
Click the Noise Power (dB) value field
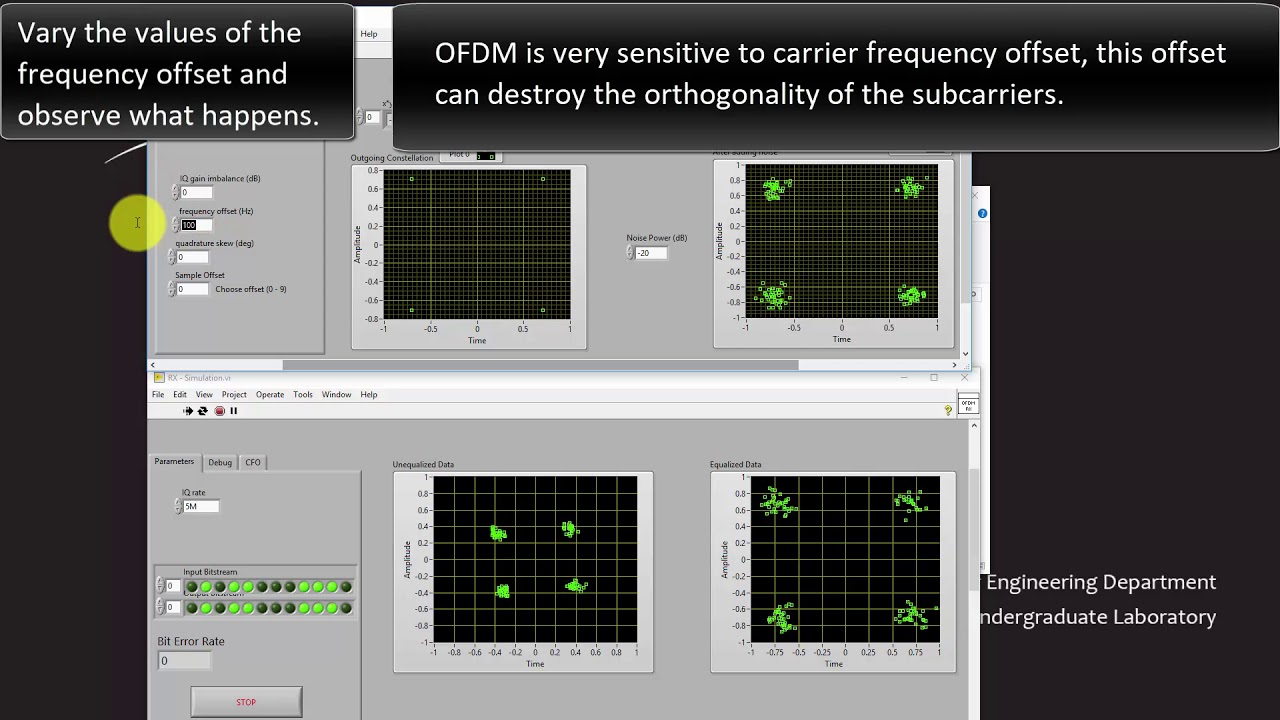[650, 253]
